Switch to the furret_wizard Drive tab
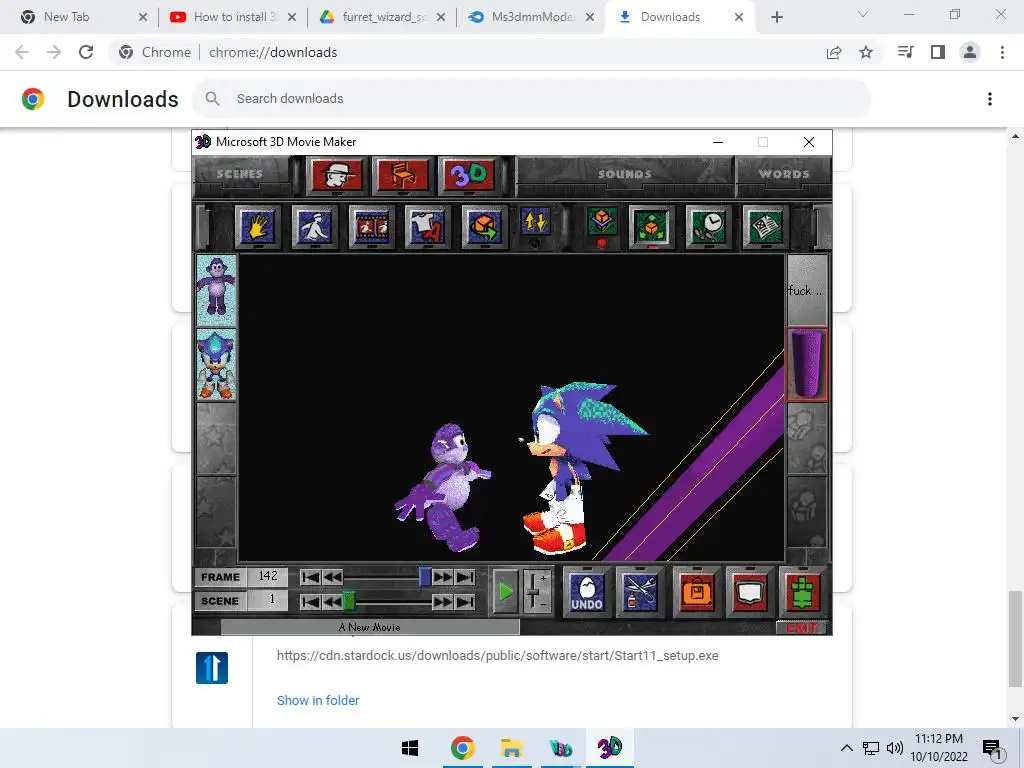This screenshot has width=1024, height=768. tap(383, 17)
